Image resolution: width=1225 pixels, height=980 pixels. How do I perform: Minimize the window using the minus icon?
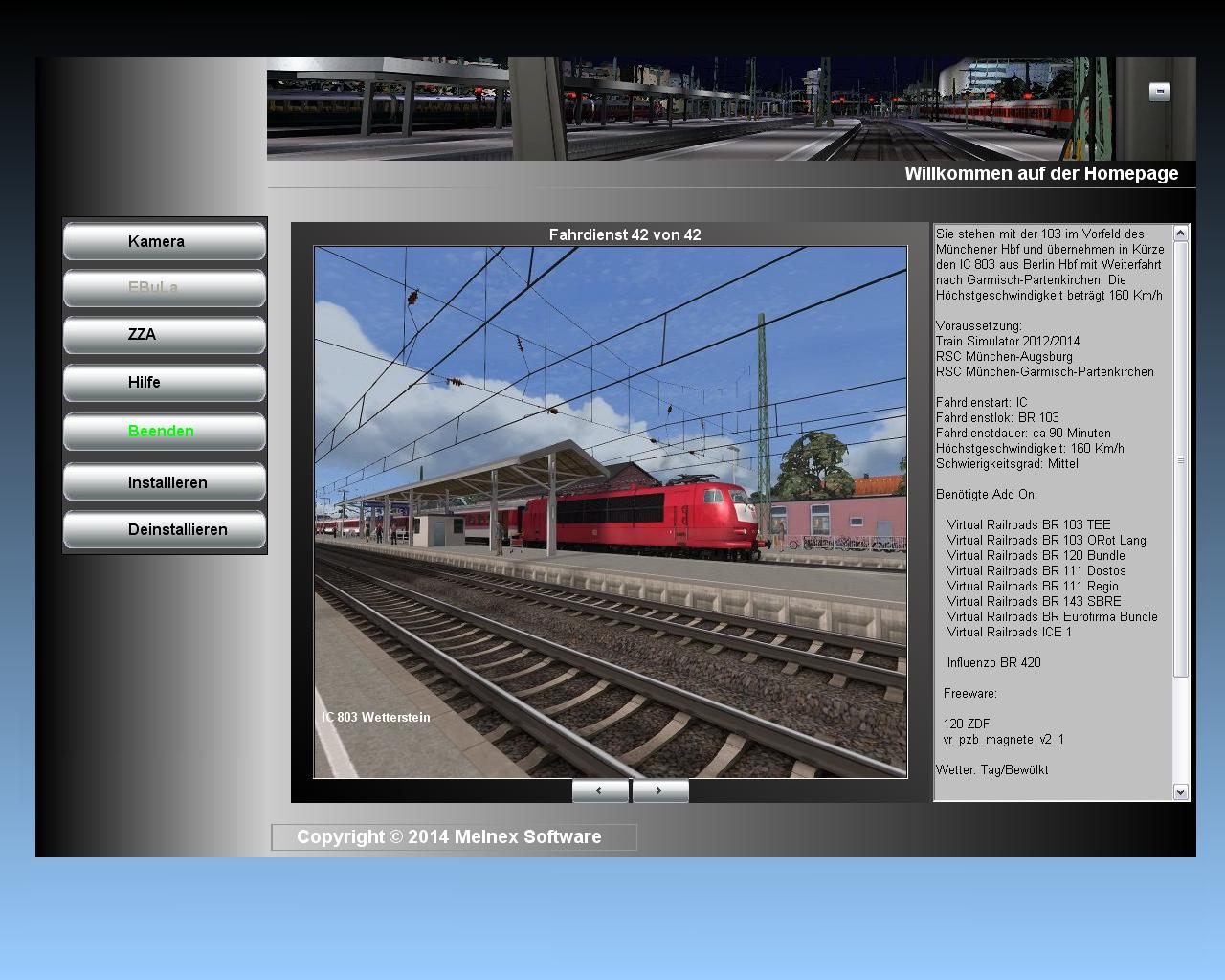(1159, 92)
